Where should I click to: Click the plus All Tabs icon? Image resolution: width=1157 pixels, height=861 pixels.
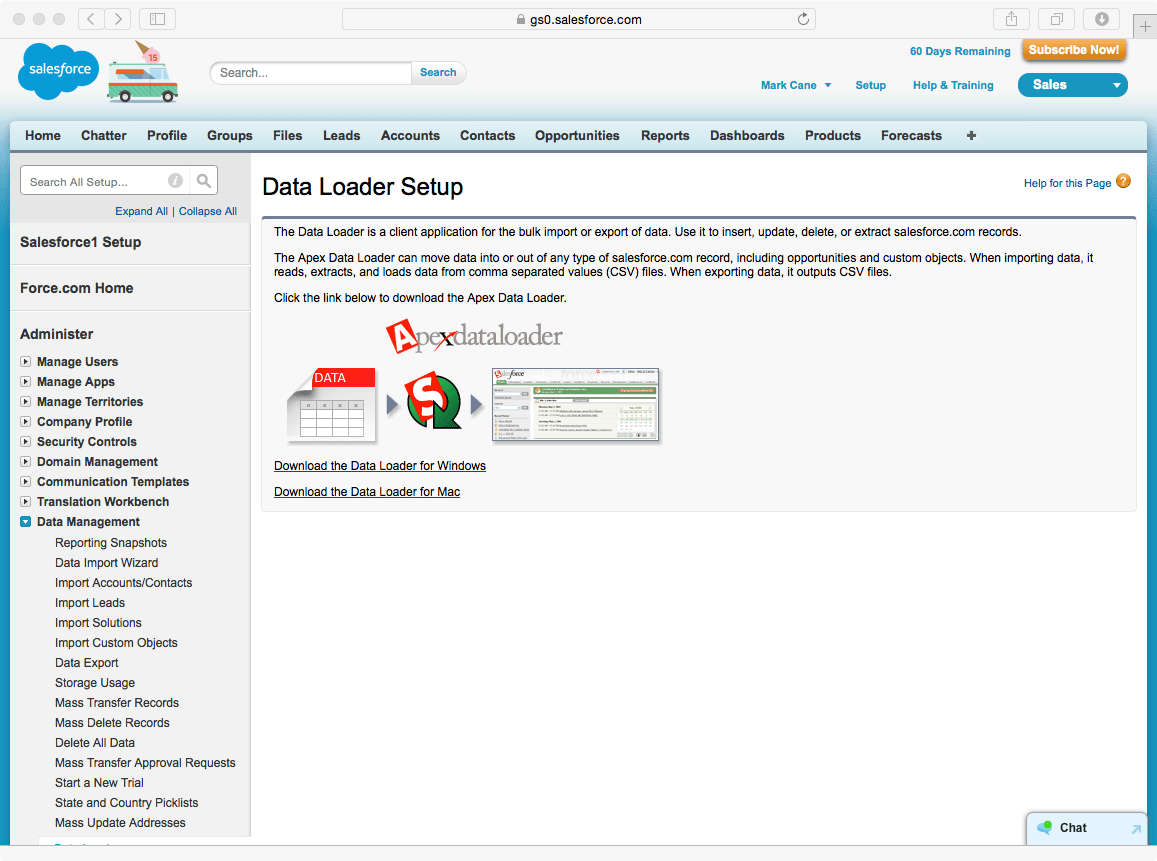click(971, 136)
